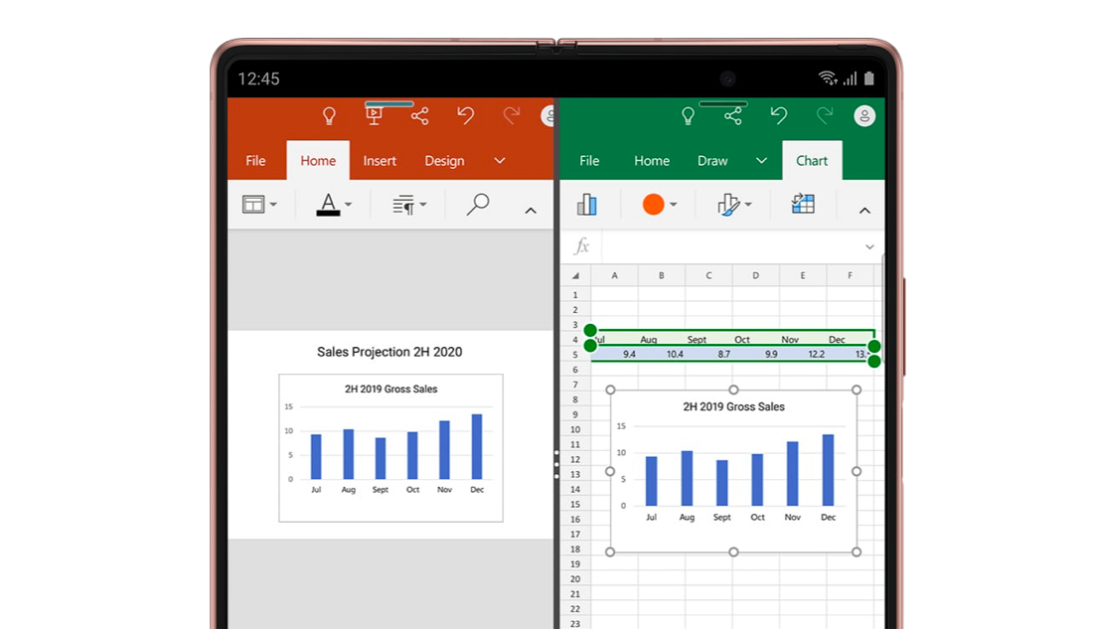Viewport: 1093px width, 630px height.
Task: Open PowerPoint File menu
Action: 255,161
